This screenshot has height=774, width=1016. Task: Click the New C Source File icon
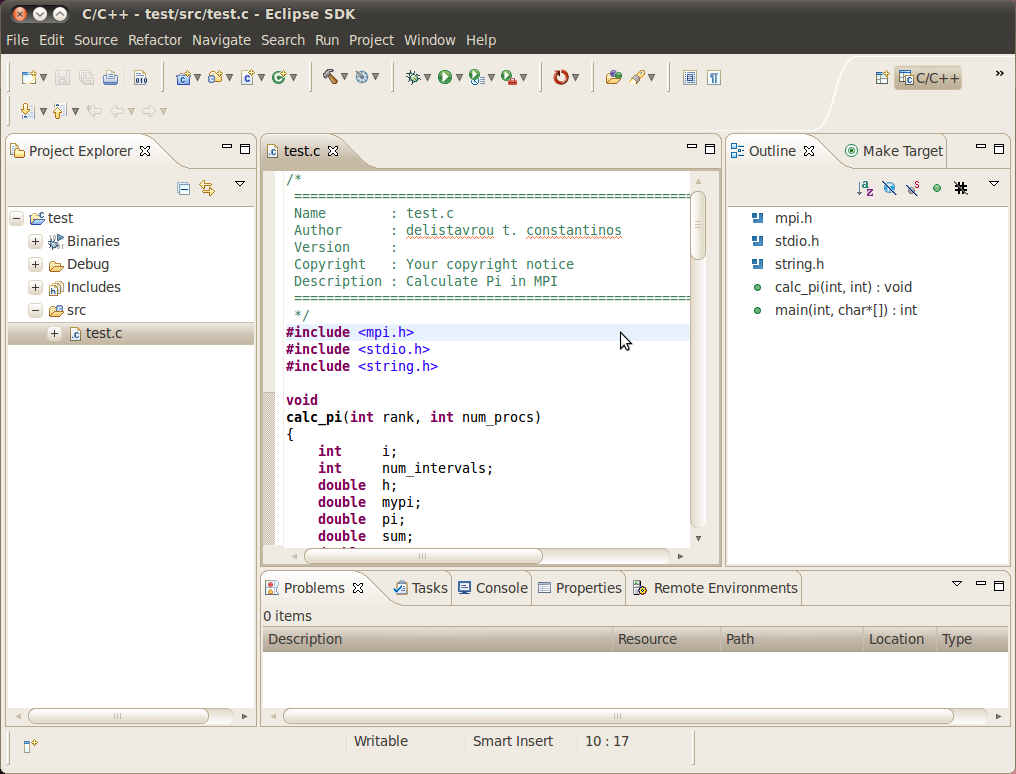point(248,78)
